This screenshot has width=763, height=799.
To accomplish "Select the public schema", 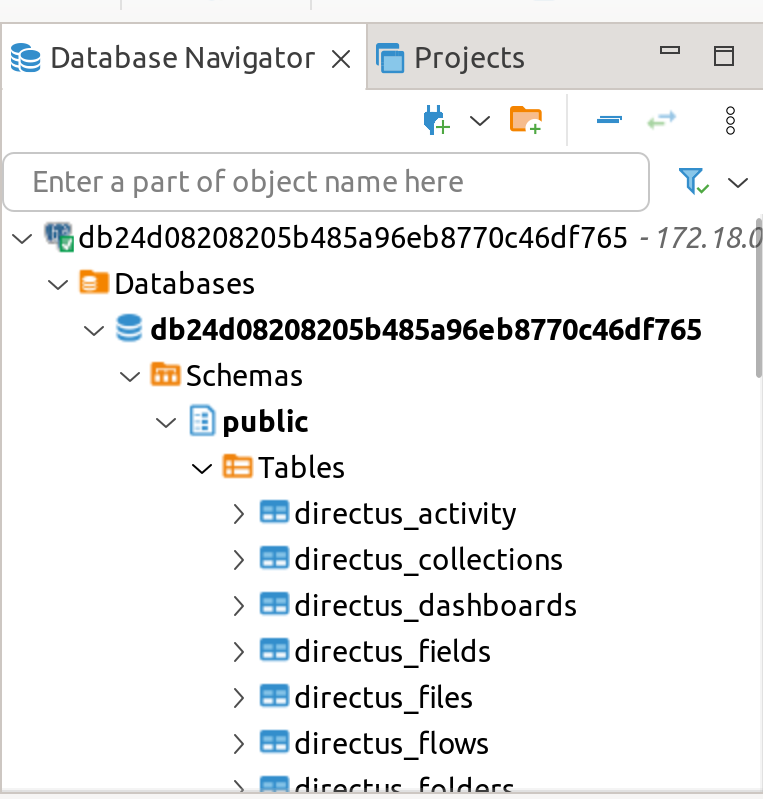I will tap(265, 422).
